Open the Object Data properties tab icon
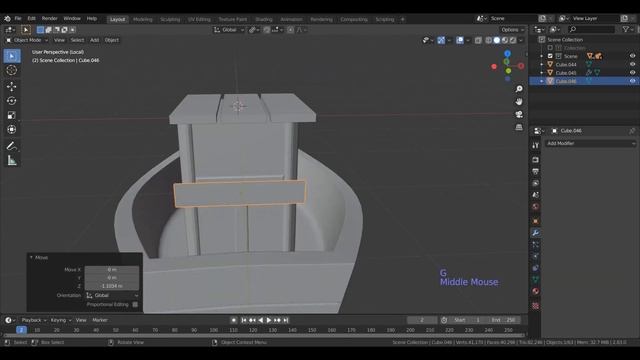The image size is (640, 360). coord(536,280)
